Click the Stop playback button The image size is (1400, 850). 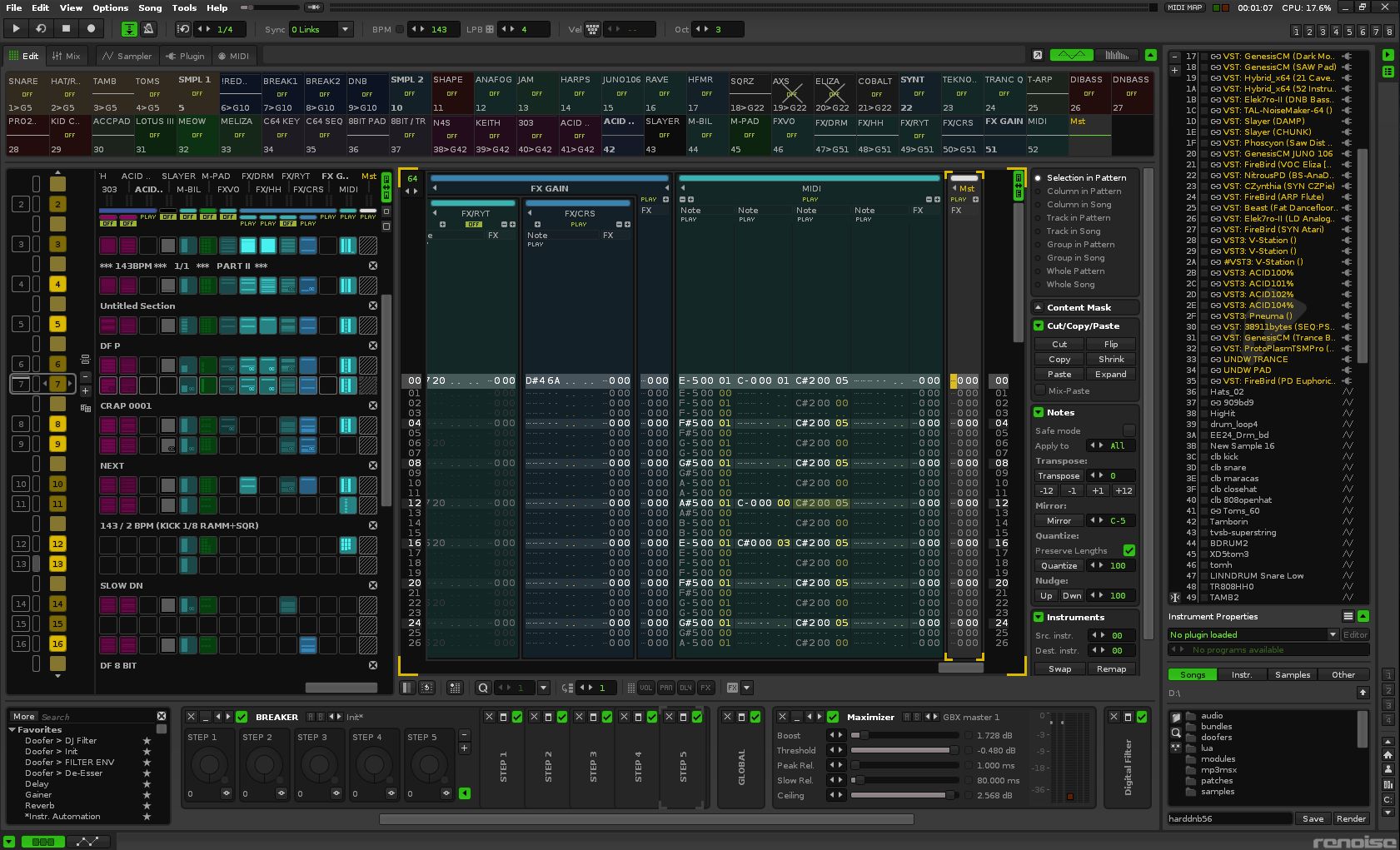click(66, 28)
